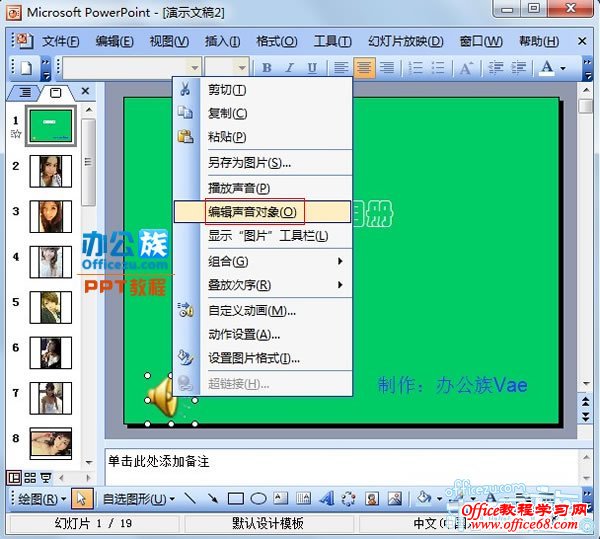Image resolution: width=600 pixels, height=539 pixels.
Task: Open 动作设置(A)... from context menu
Action: point(262,335)
